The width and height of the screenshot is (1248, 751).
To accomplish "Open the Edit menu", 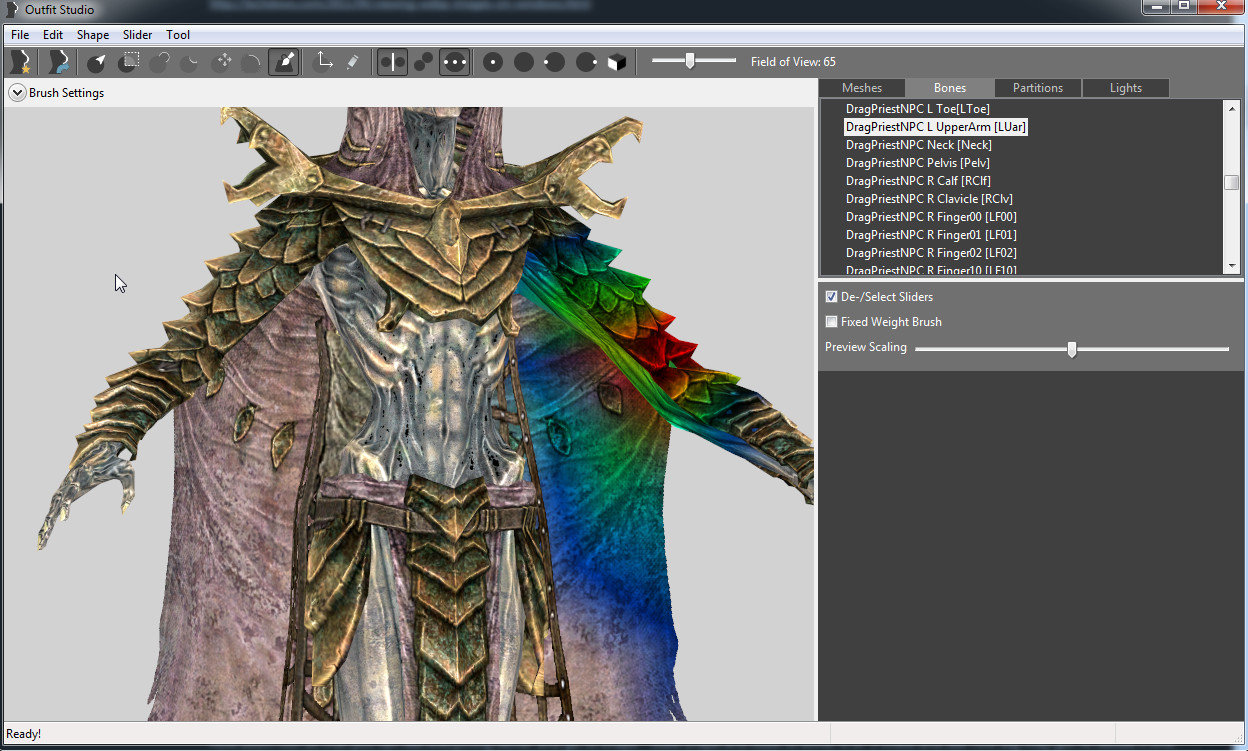I will click(53, 35).
